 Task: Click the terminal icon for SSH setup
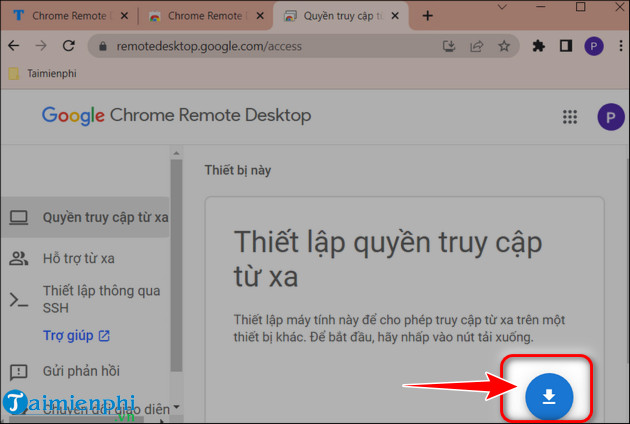pyautogui.click(x=18, y=300)
